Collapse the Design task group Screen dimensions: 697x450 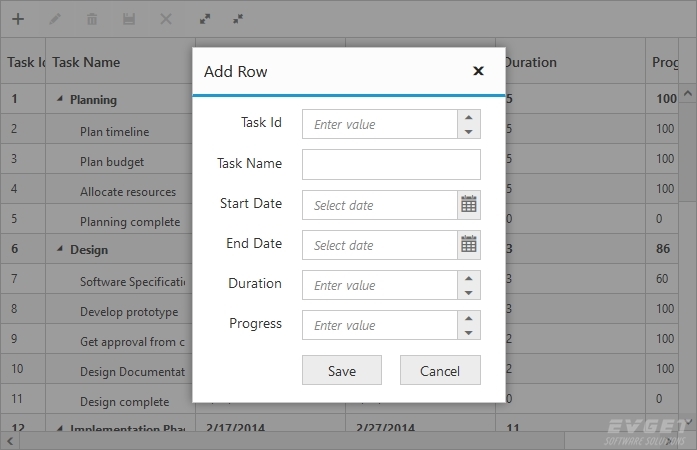coord(59,249)
